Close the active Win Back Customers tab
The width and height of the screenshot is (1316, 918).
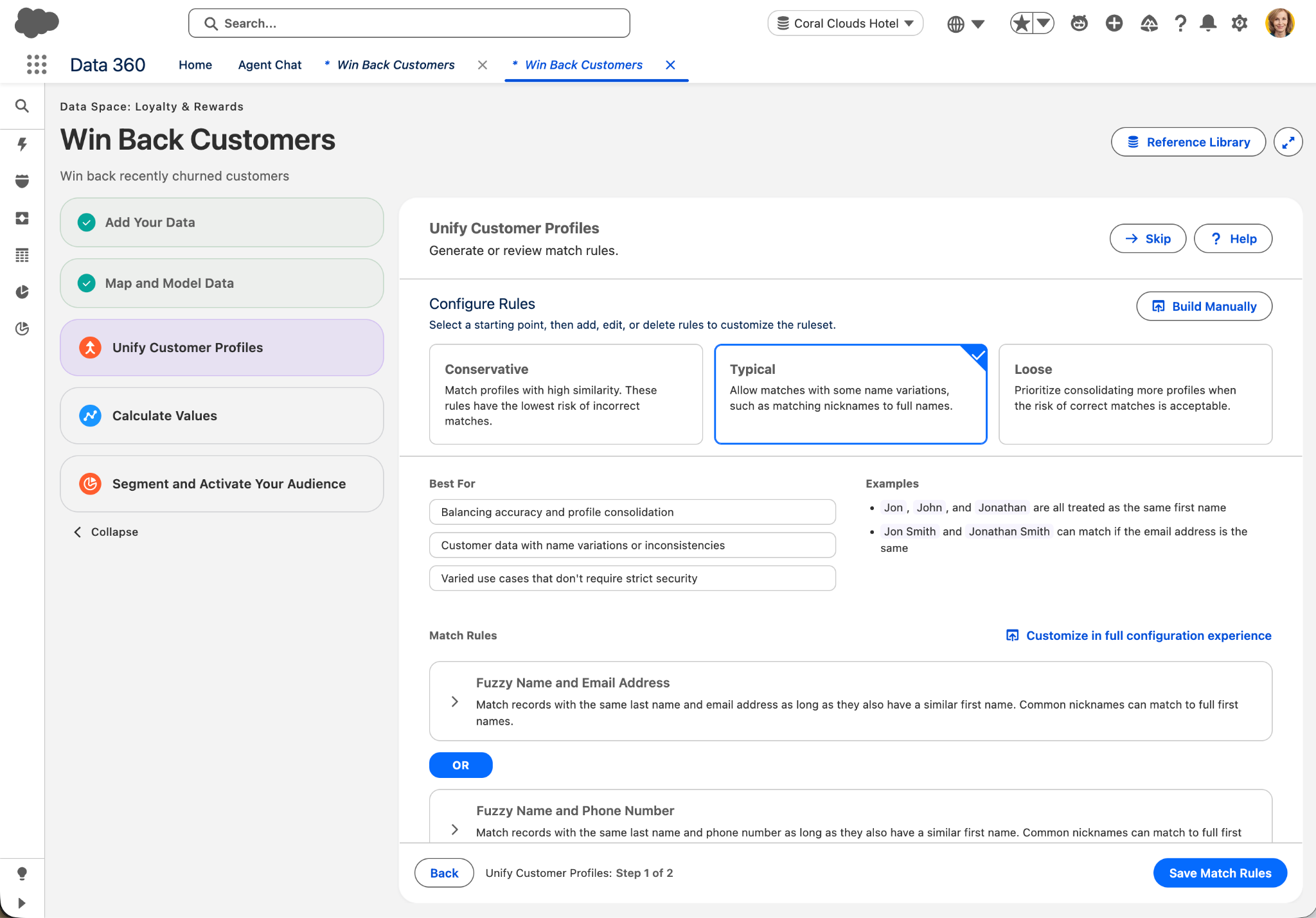(x=670, y=65)
